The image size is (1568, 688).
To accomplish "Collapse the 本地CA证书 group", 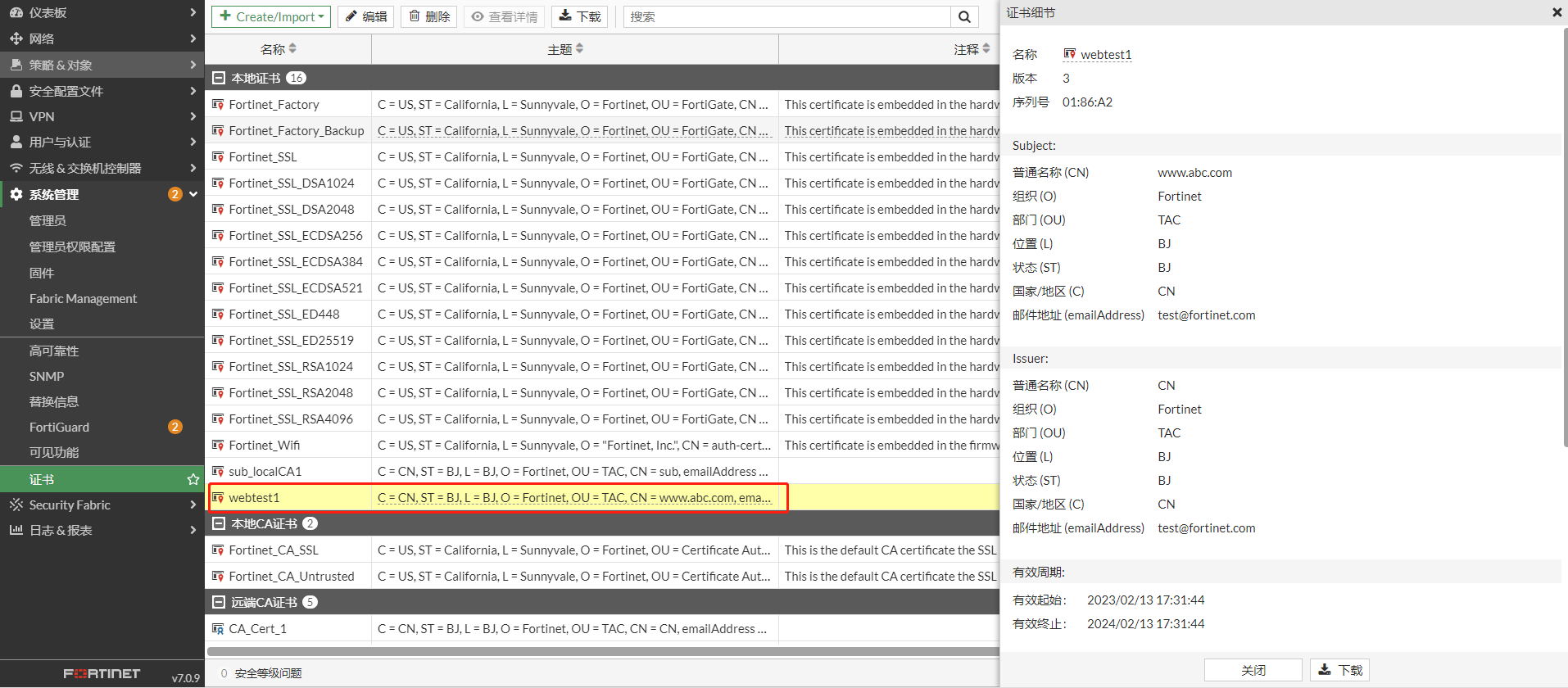I will click(x=219, y=523).
